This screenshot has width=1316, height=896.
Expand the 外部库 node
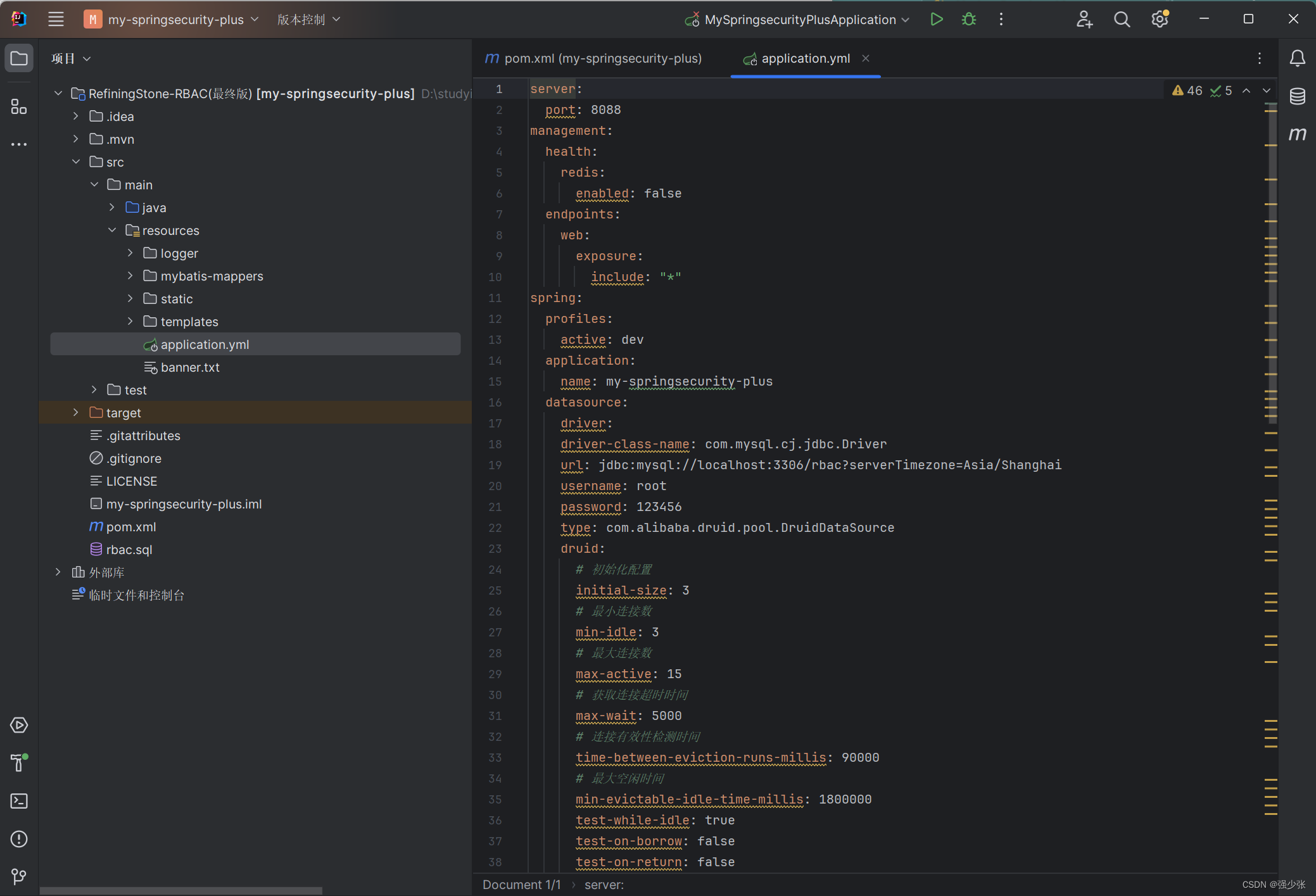coord(58,572)
